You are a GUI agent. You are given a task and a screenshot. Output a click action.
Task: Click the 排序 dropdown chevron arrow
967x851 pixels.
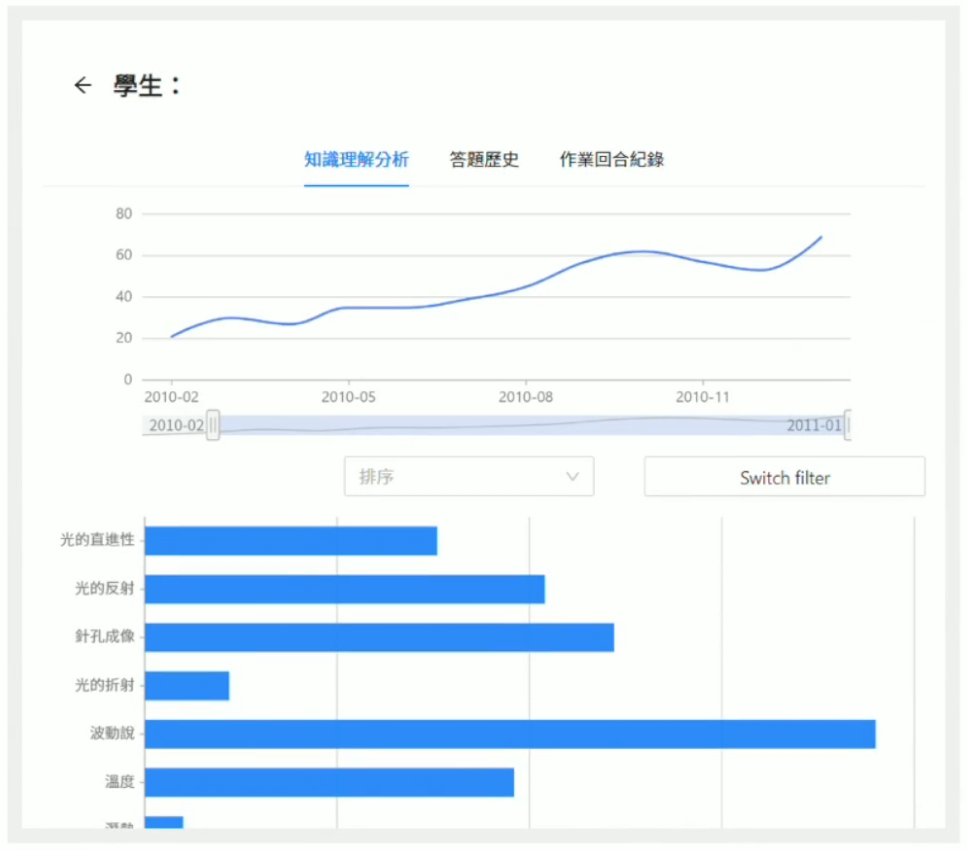point(573,477)
